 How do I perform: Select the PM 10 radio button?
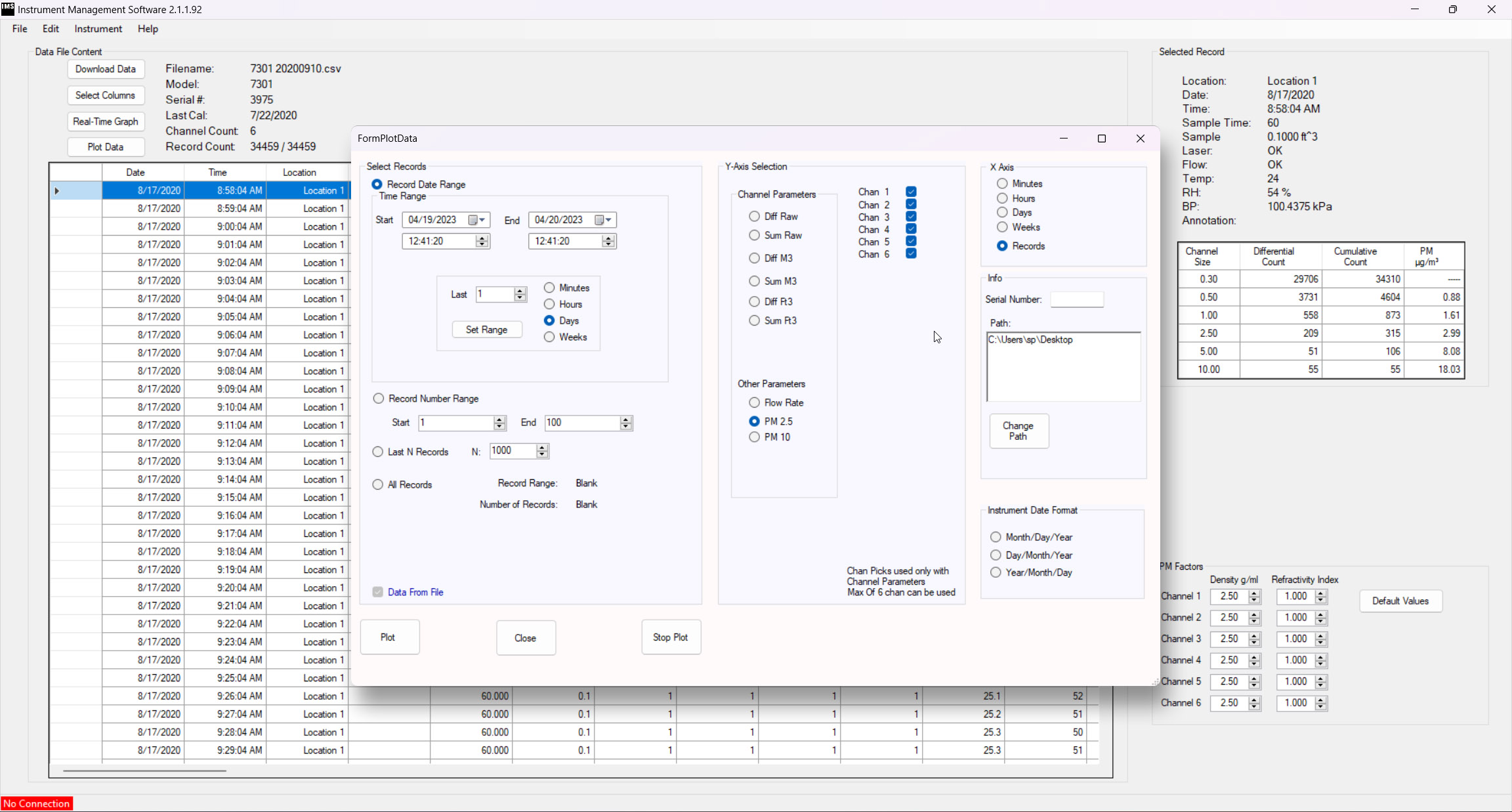click(x=755, y=437)
